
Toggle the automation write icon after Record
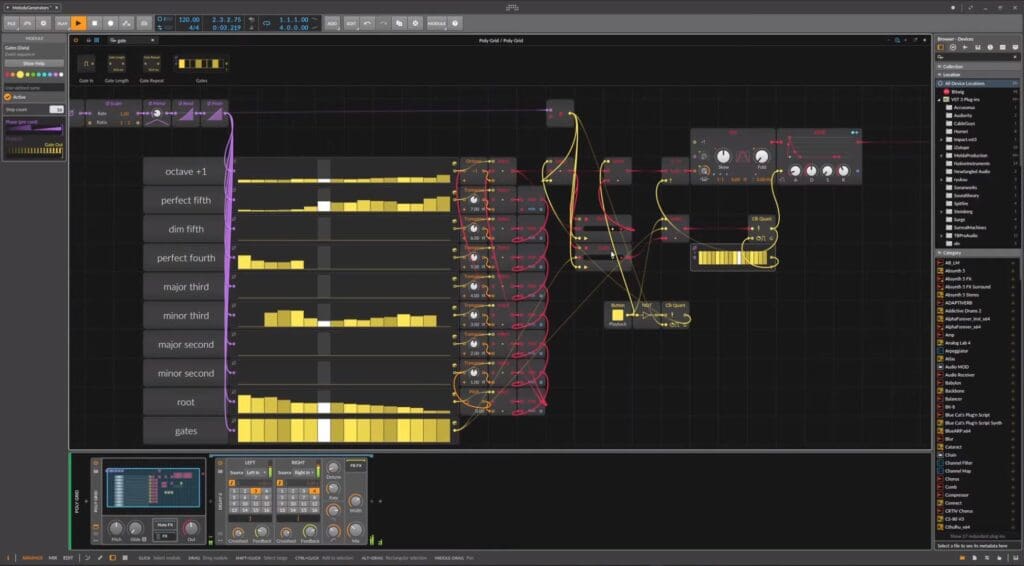click(127, 24)
